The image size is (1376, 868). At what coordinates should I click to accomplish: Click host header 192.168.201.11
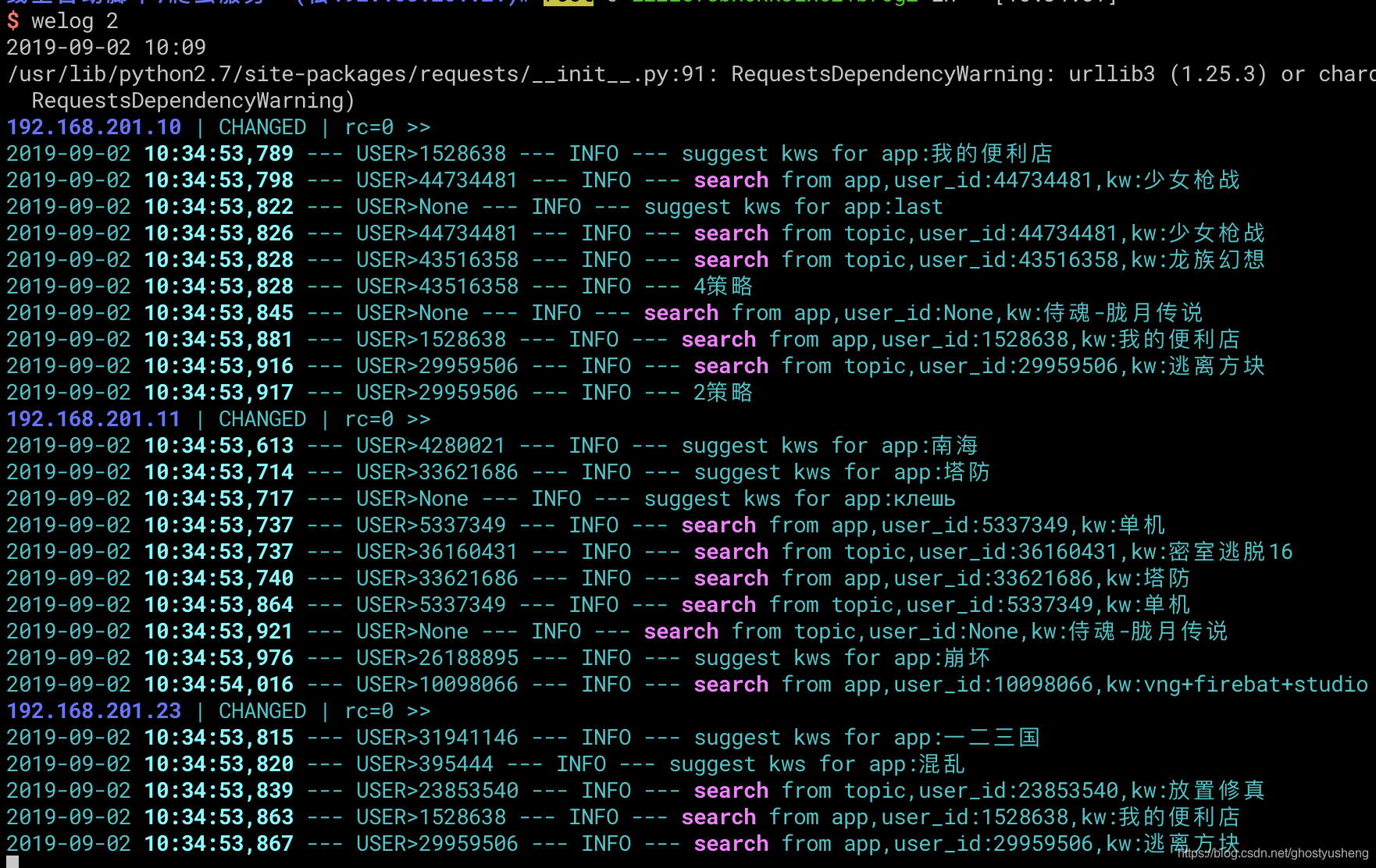(94, 419)
